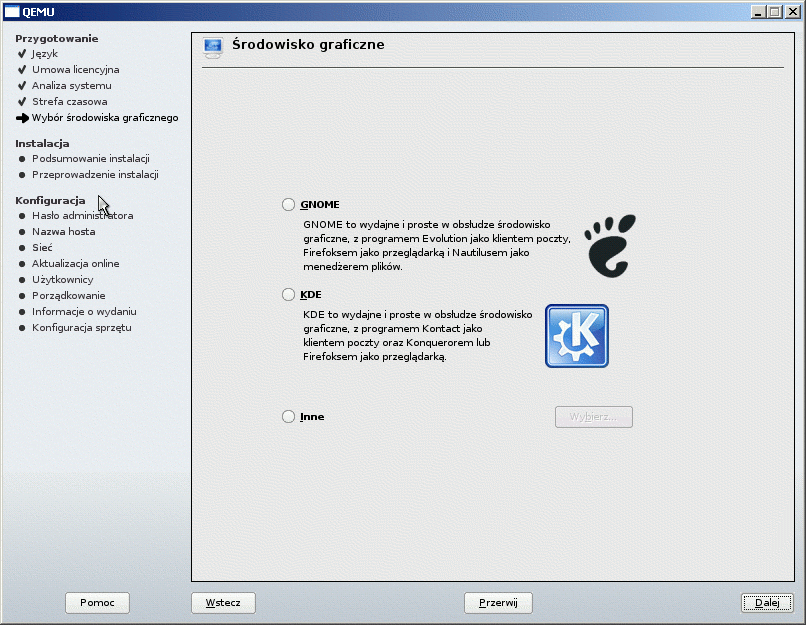Click the GNOME footprint logo

click(x=611, y=245)
